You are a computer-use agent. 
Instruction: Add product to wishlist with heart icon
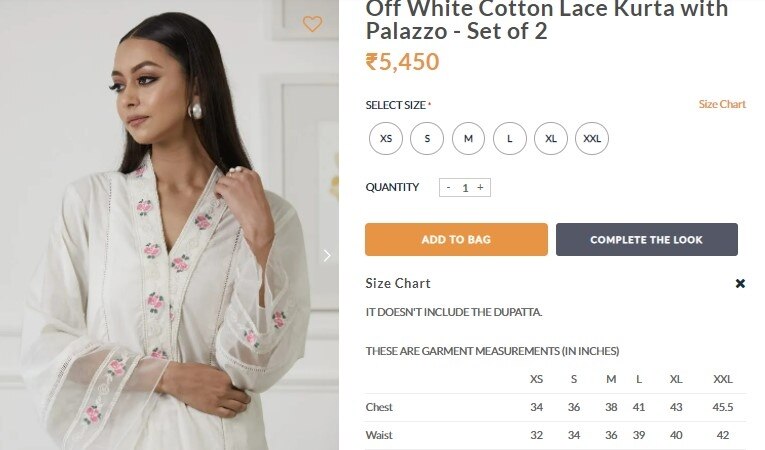pyautogui.click(x=312, y=23)
